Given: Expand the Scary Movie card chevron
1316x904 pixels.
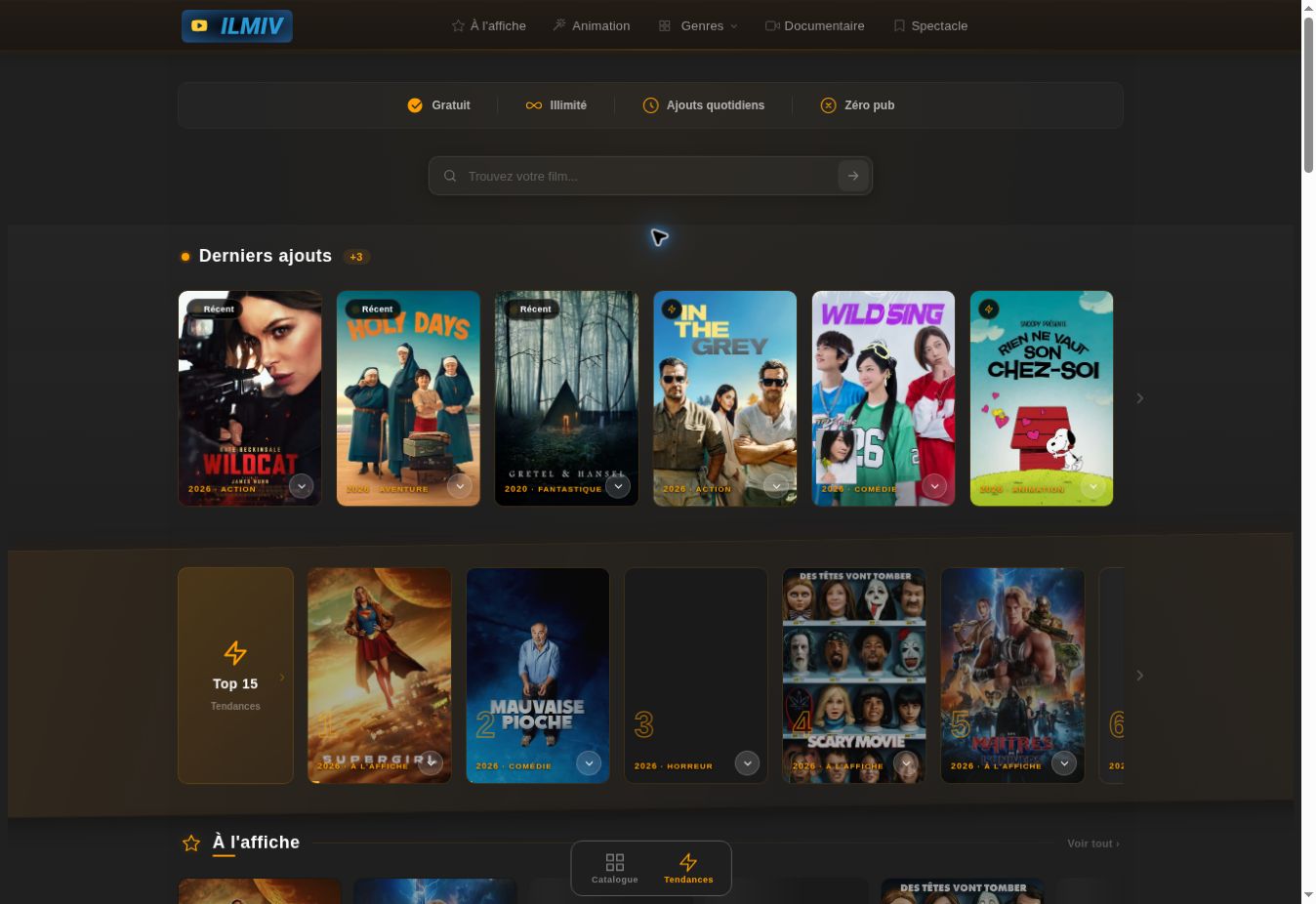Looking at the screenshot, I should tap(905, 762).
